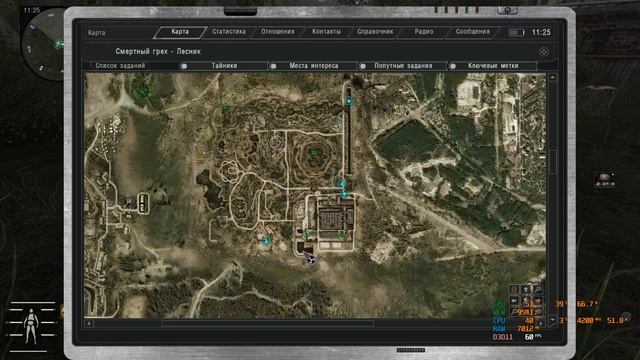640x360 pixels.
Task: Toggle the Места интереса filter
Action: (x=313, y=66)
